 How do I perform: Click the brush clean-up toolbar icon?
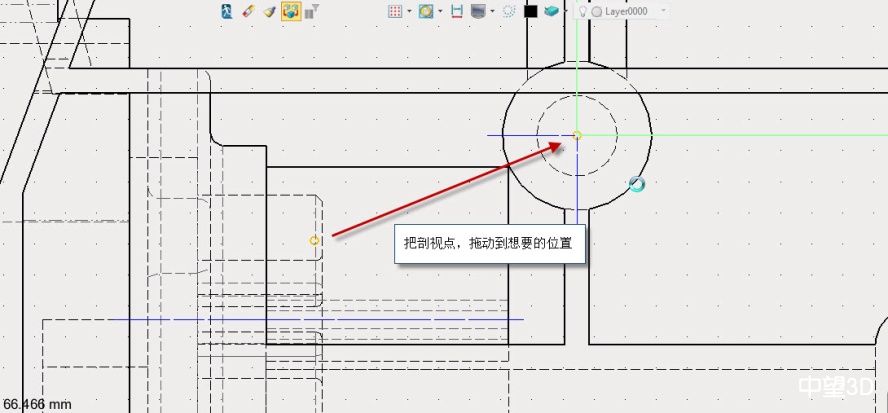pyautogui.click(x=269, y=11)
